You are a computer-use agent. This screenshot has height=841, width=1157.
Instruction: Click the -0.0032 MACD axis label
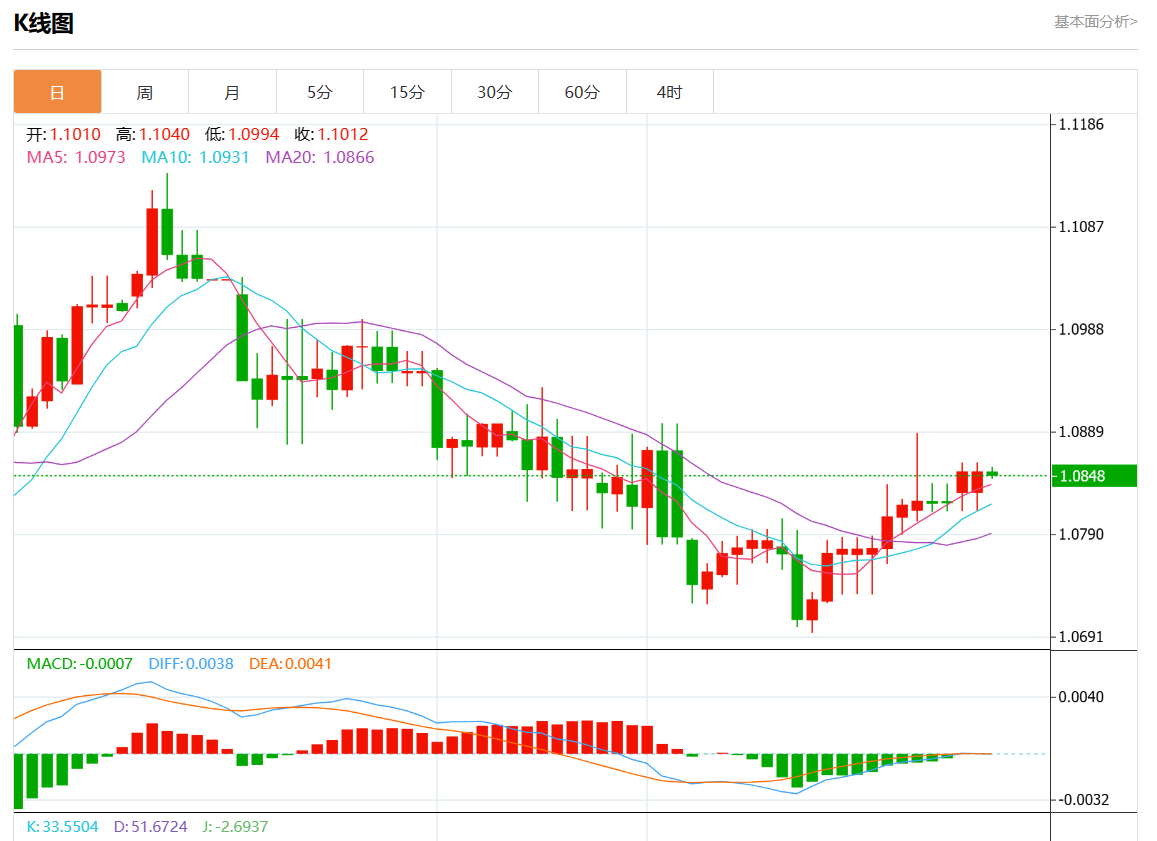coord(1083,800)
